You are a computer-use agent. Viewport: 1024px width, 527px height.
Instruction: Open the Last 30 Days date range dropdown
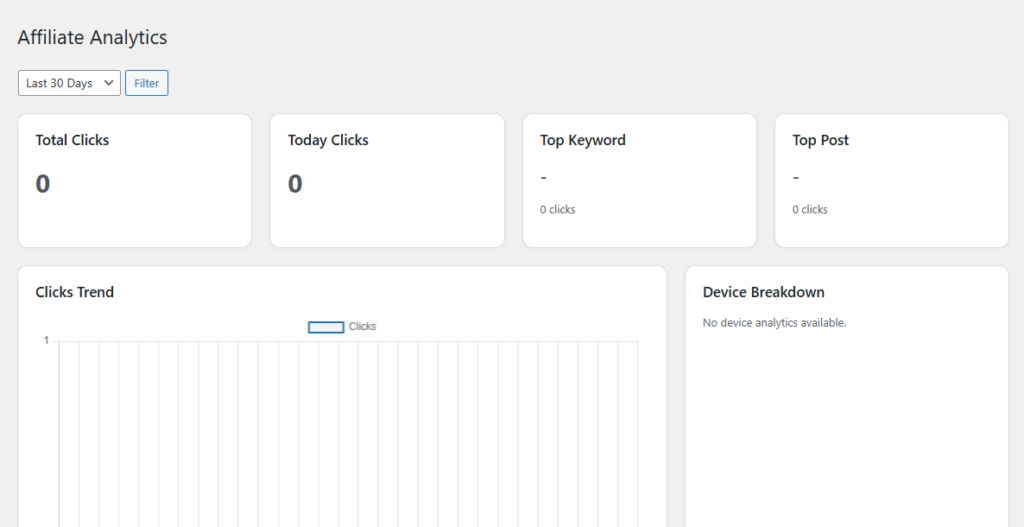pos(69,83)
